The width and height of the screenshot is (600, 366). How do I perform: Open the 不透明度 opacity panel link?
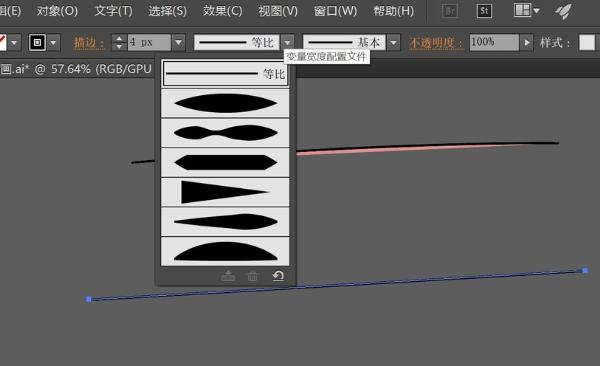click(436, 42)
